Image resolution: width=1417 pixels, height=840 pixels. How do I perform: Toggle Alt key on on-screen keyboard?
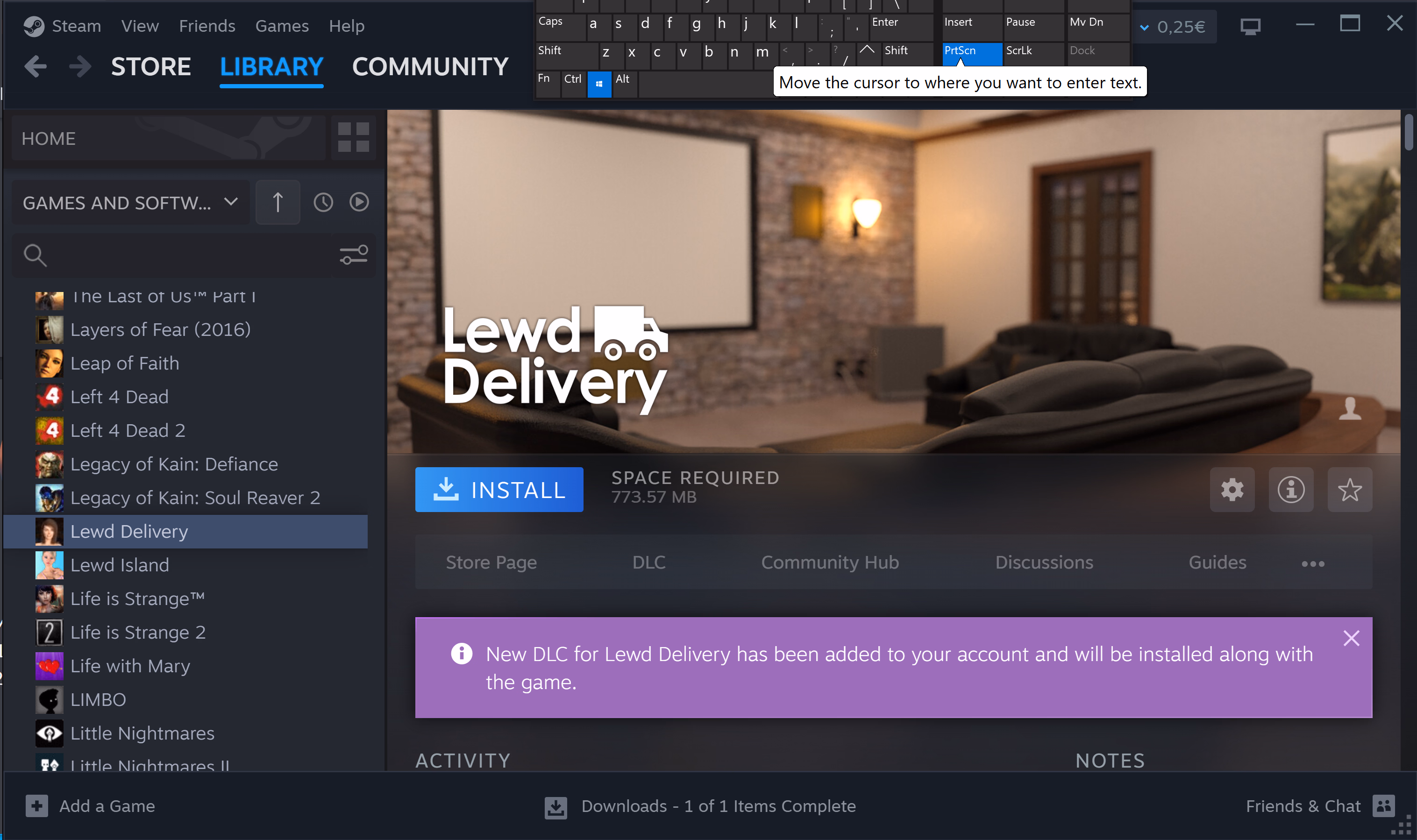click(625, 85)
